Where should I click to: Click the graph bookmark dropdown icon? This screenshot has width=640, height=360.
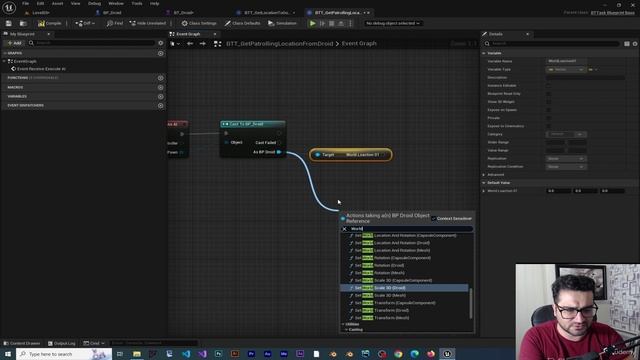click(175, 43)
